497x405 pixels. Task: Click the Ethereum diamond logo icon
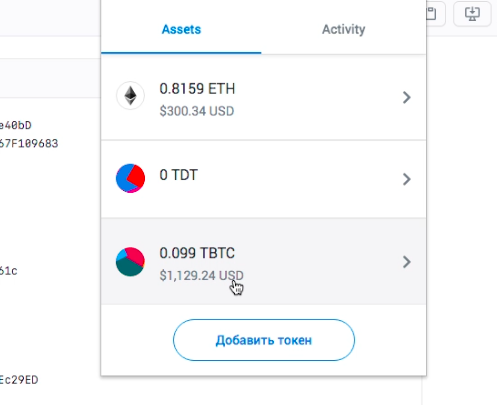tap(130, 95)
